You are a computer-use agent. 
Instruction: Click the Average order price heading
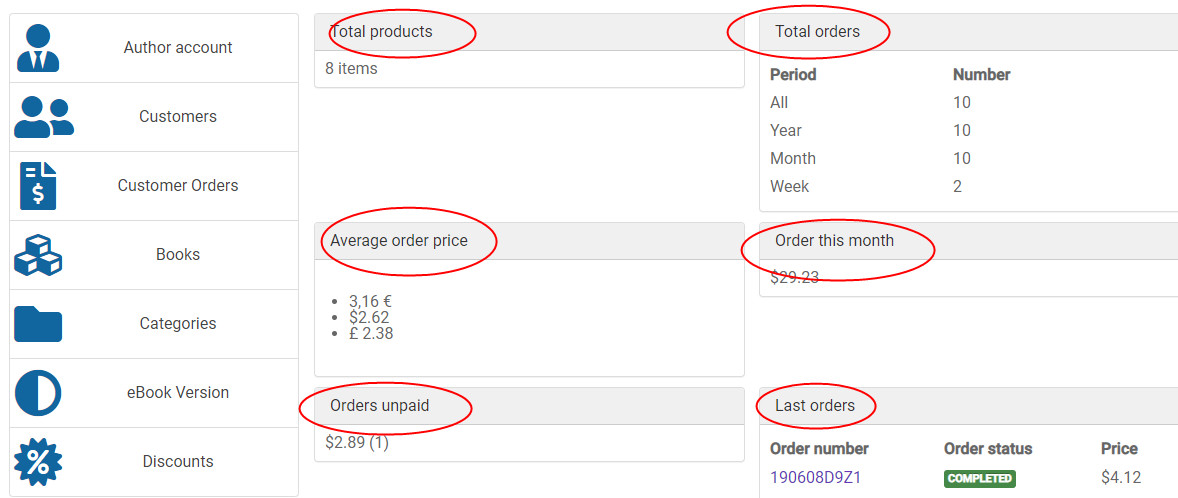pyautogui.click(x=399, y=241)
